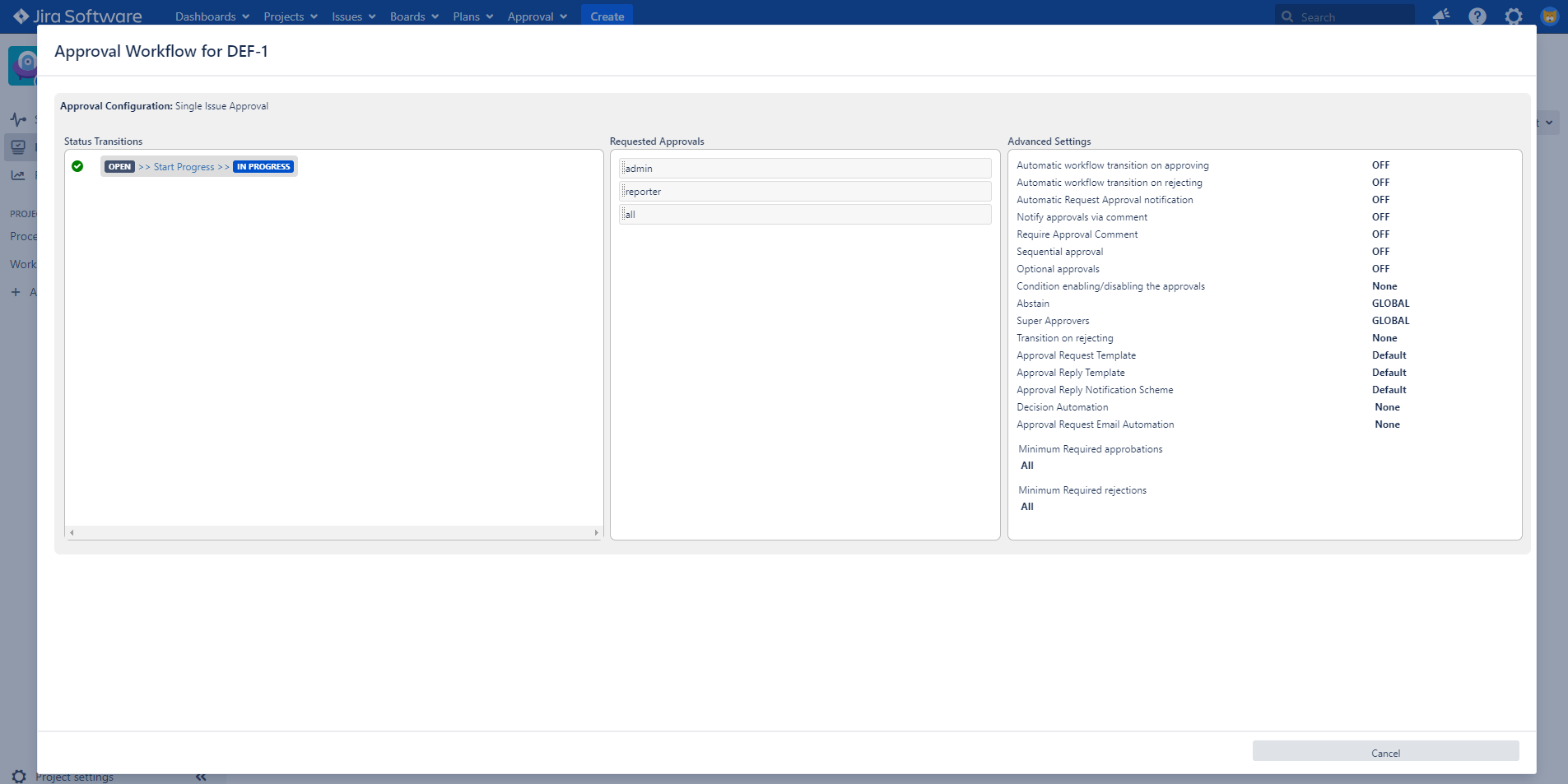Click Transition on rejecting setting
This screenshot has width=1568, height=784.
pyautogui.click(x=1064, y=338)
